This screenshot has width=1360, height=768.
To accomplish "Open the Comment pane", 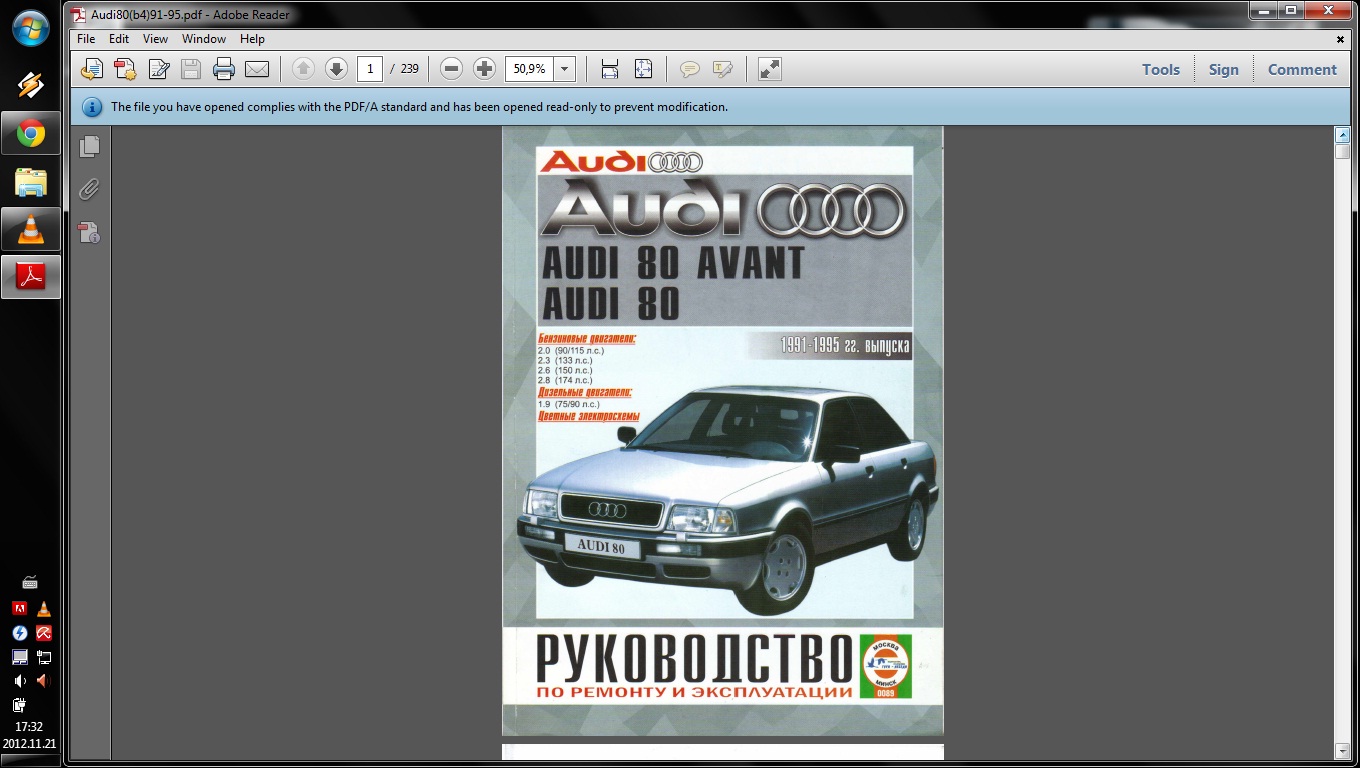I will [1302, 69].
